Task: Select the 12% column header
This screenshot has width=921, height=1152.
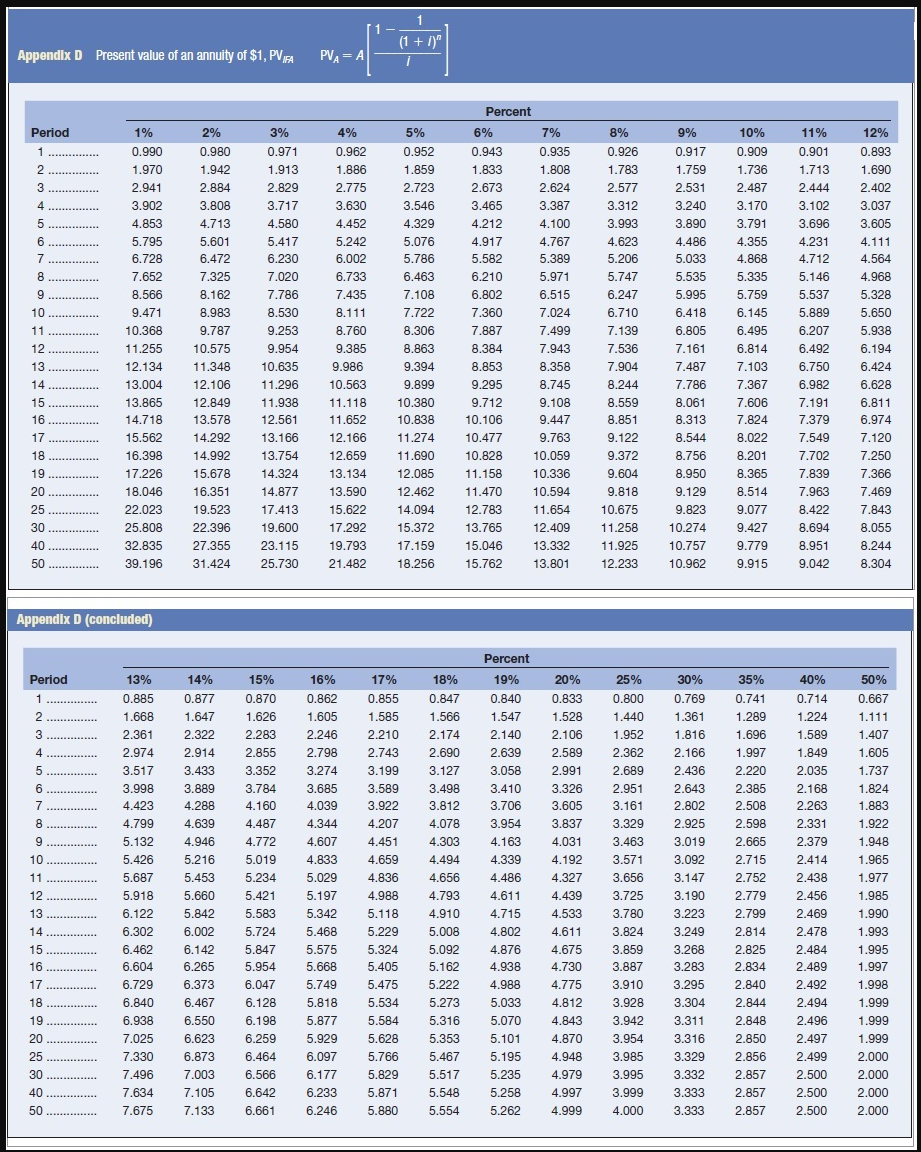Action: pyautogui.click(x=875, y=133)
